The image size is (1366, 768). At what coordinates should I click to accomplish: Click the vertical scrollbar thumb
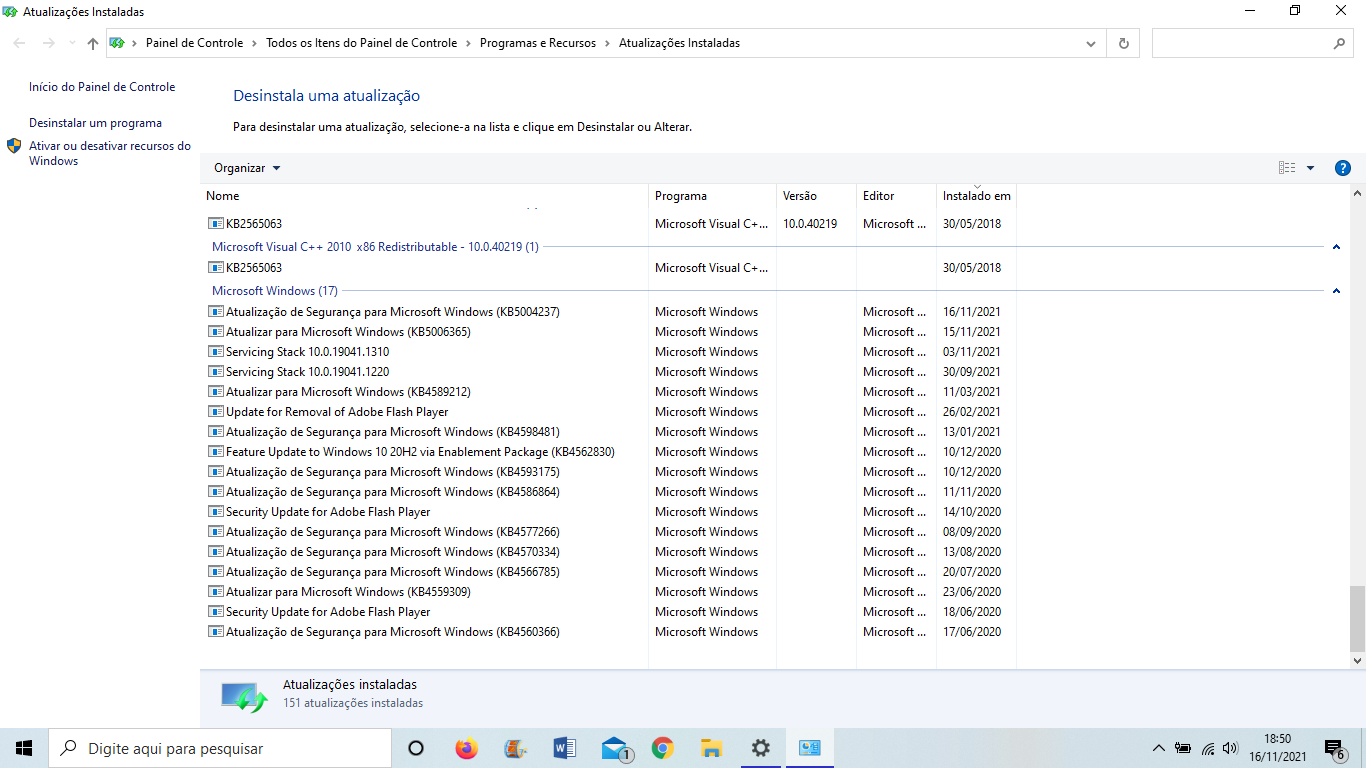pyautogui.click(x=1357, y=618)
